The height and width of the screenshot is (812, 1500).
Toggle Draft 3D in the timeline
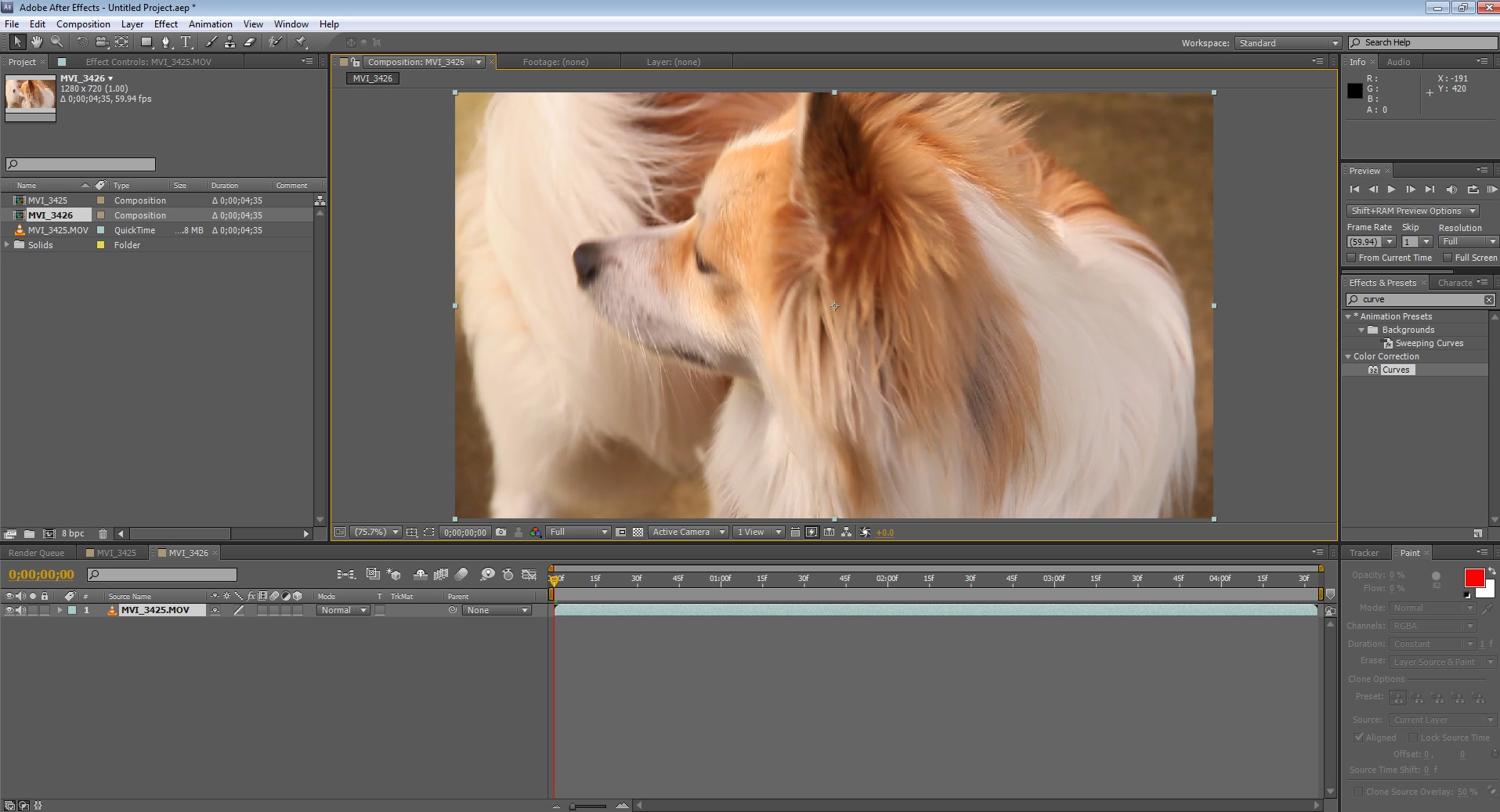394,574
